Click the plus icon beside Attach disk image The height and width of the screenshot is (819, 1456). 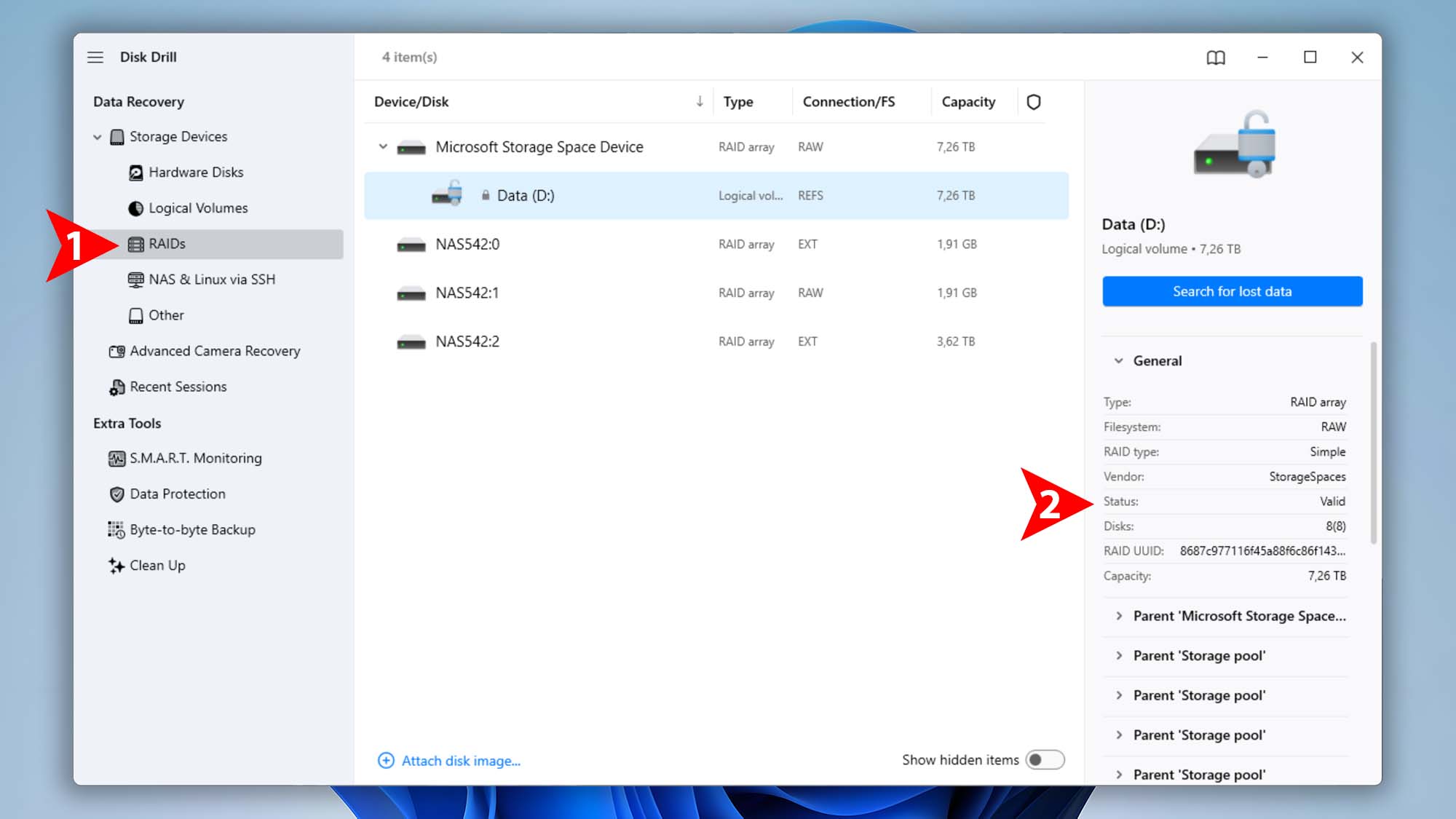pyautogui.click(x=386, y=761)
